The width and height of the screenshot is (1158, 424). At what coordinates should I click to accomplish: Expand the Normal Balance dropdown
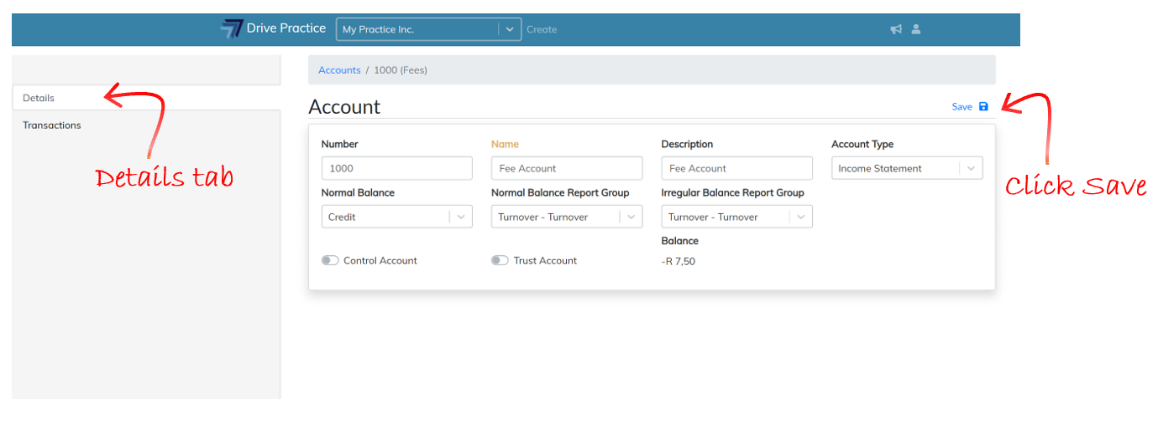[460, 217]
